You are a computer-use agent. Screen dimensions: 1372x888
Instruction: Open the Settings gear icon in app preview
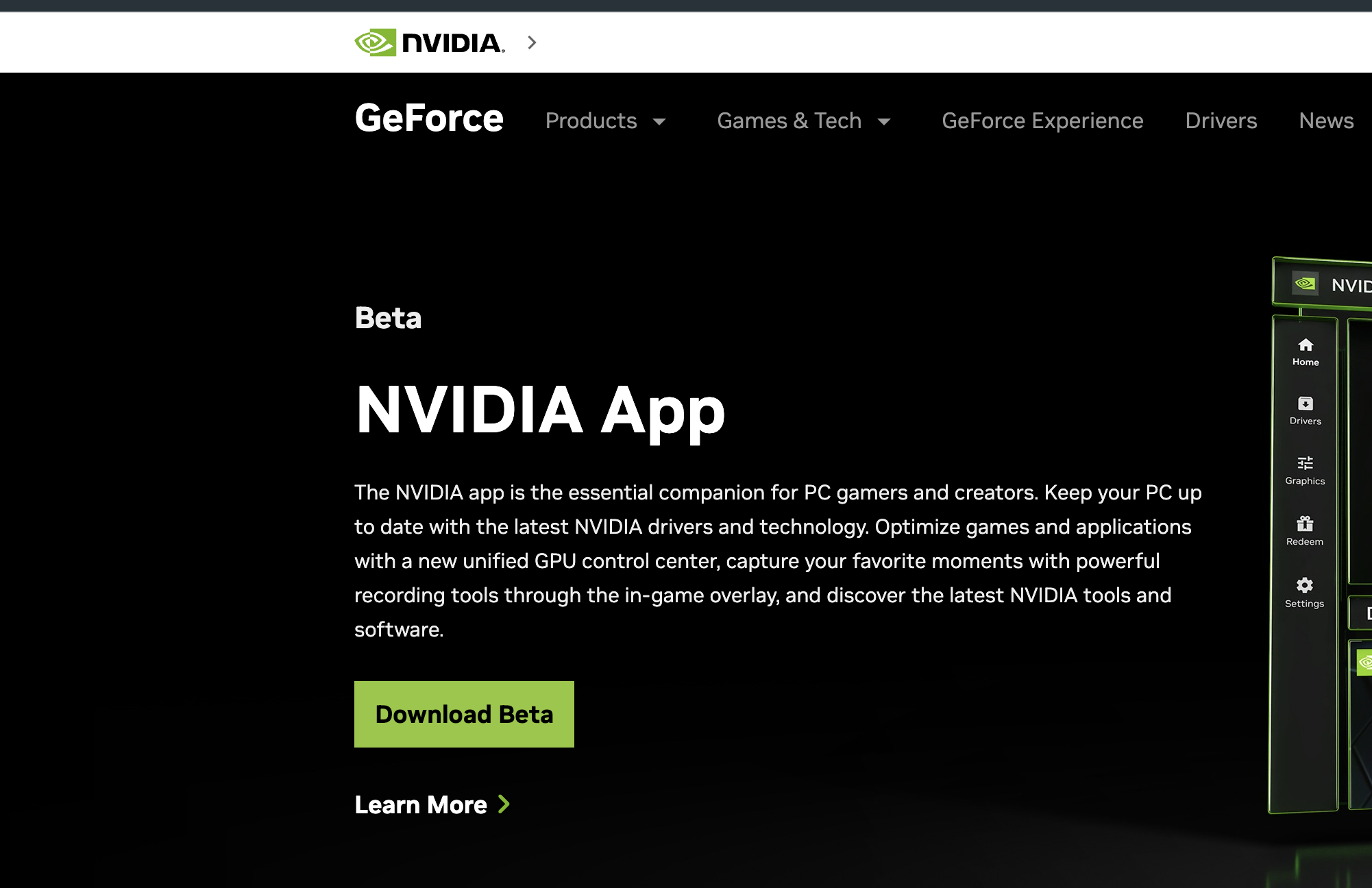pos(1305,584)
